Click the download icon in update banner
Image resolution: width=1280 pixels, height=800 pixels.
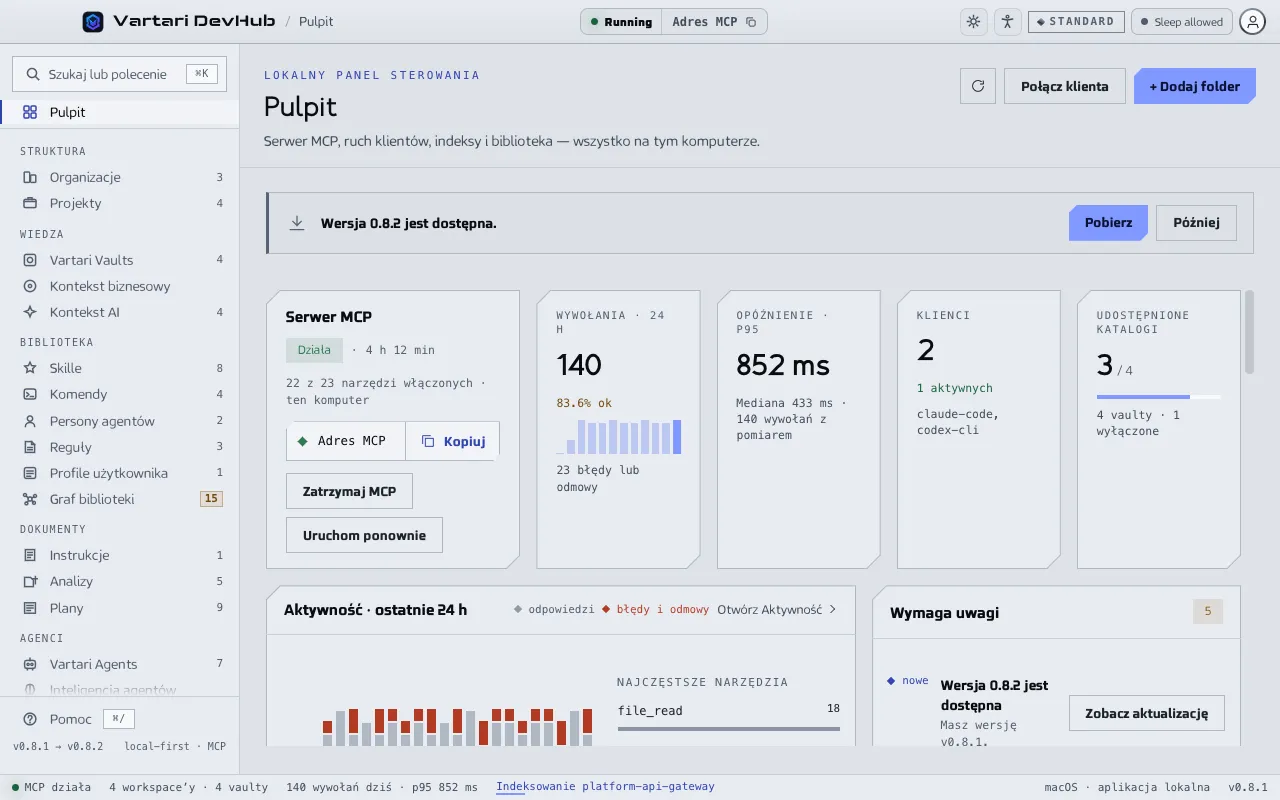click(297, 223)
